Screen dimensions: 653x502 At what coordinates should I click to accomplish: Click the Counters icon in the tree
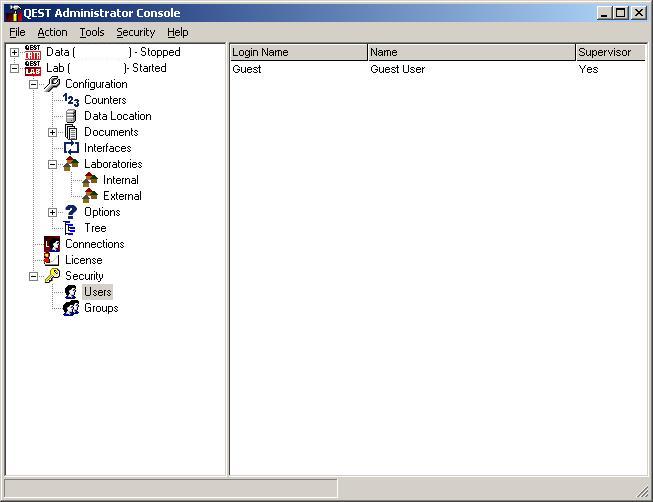click(x=71, y=100)
